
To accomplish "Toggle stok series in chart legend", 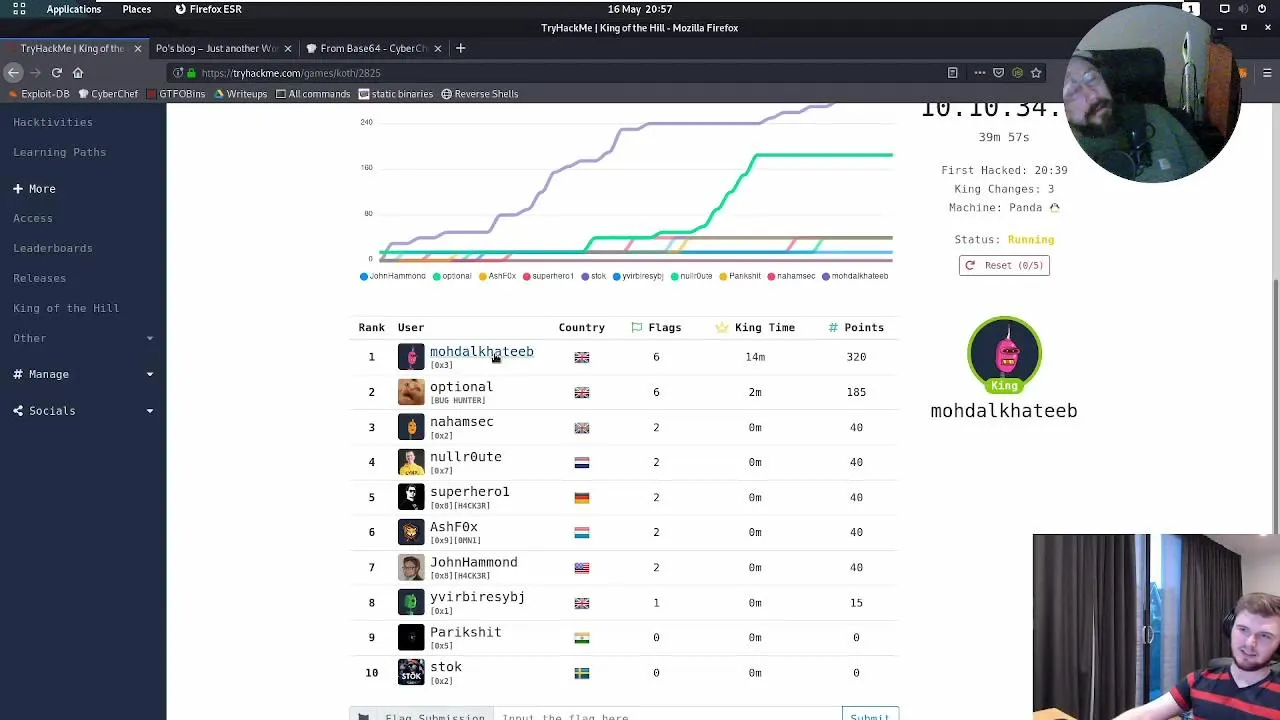I will pos(594,276).
